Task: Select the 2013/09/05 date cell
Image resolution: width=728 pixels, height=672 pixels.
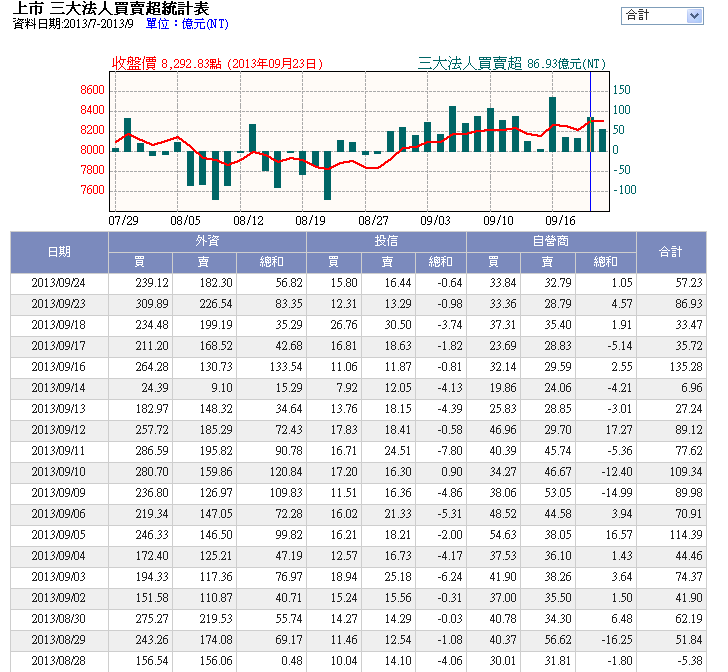Action: click(x=59, y=535)
